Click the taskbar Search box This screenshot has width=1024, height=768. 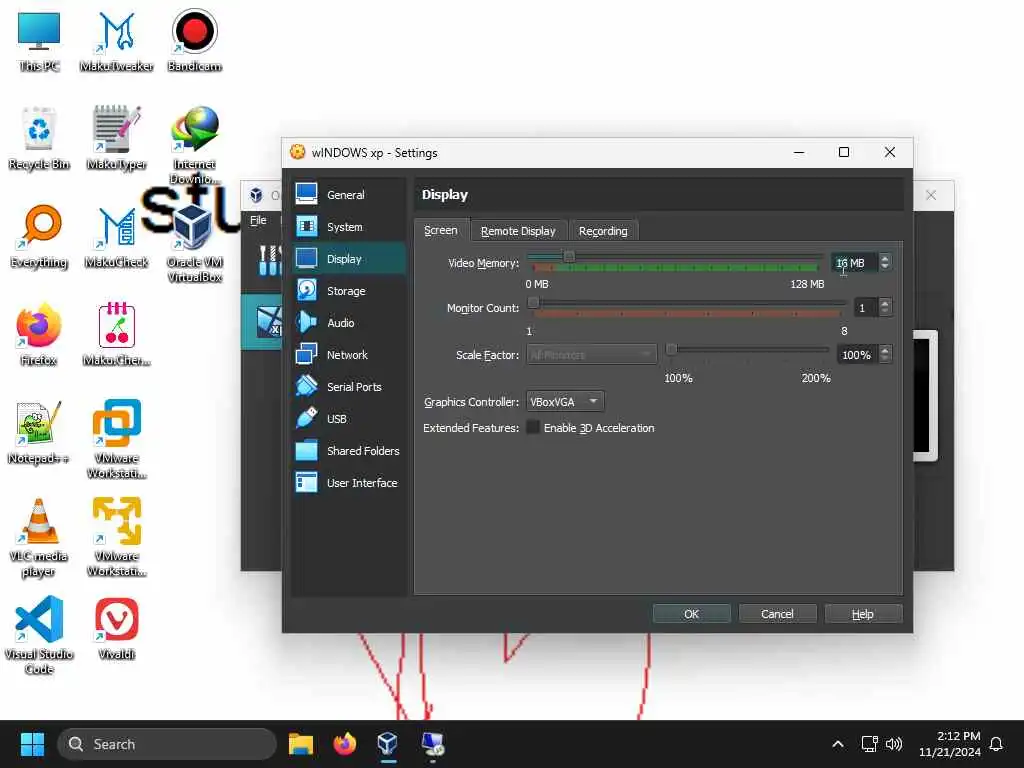167,744
